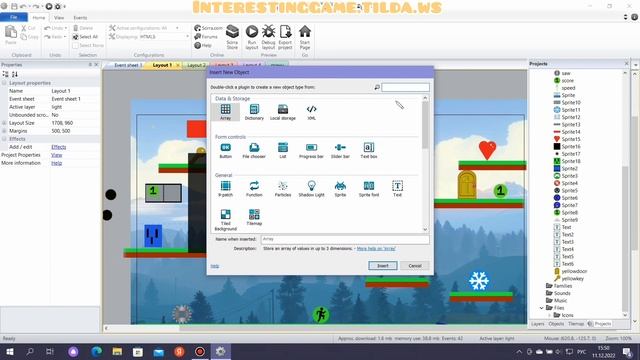This screenshot has width=640, height=360.
Task: Select the Slider bar plugin
Action: [340, 150]
